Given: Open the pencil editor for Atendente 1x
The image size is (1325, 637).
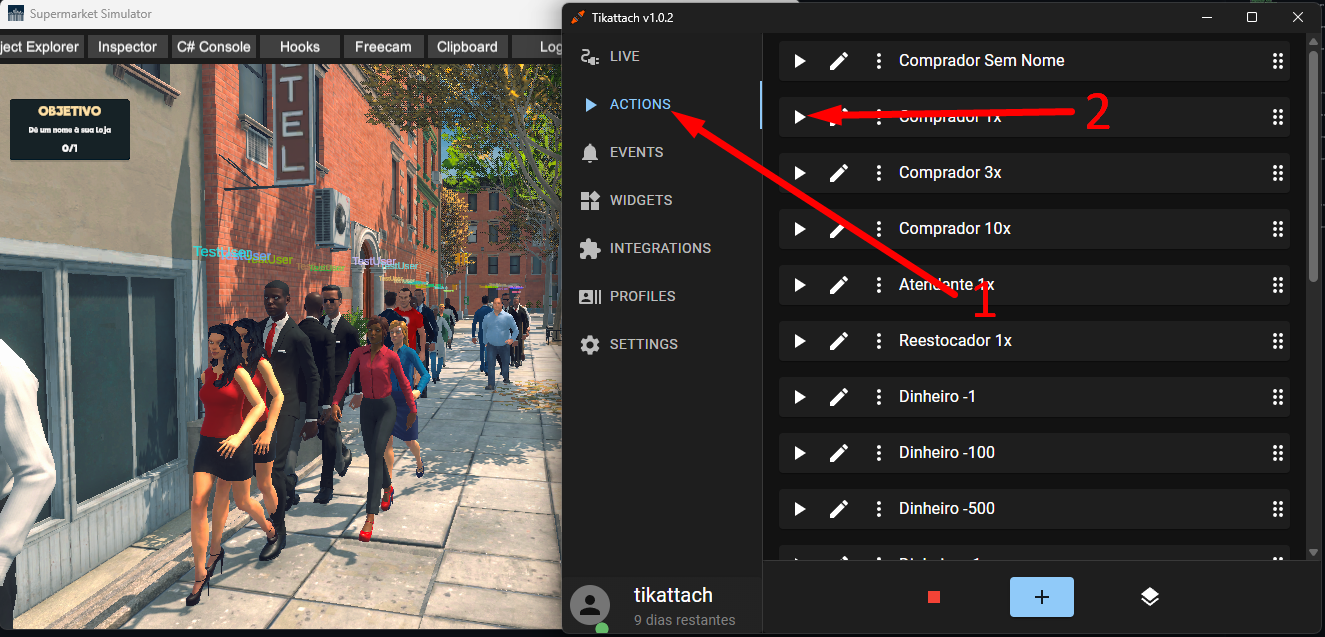Looking at the screenshot, I should 839,285.
